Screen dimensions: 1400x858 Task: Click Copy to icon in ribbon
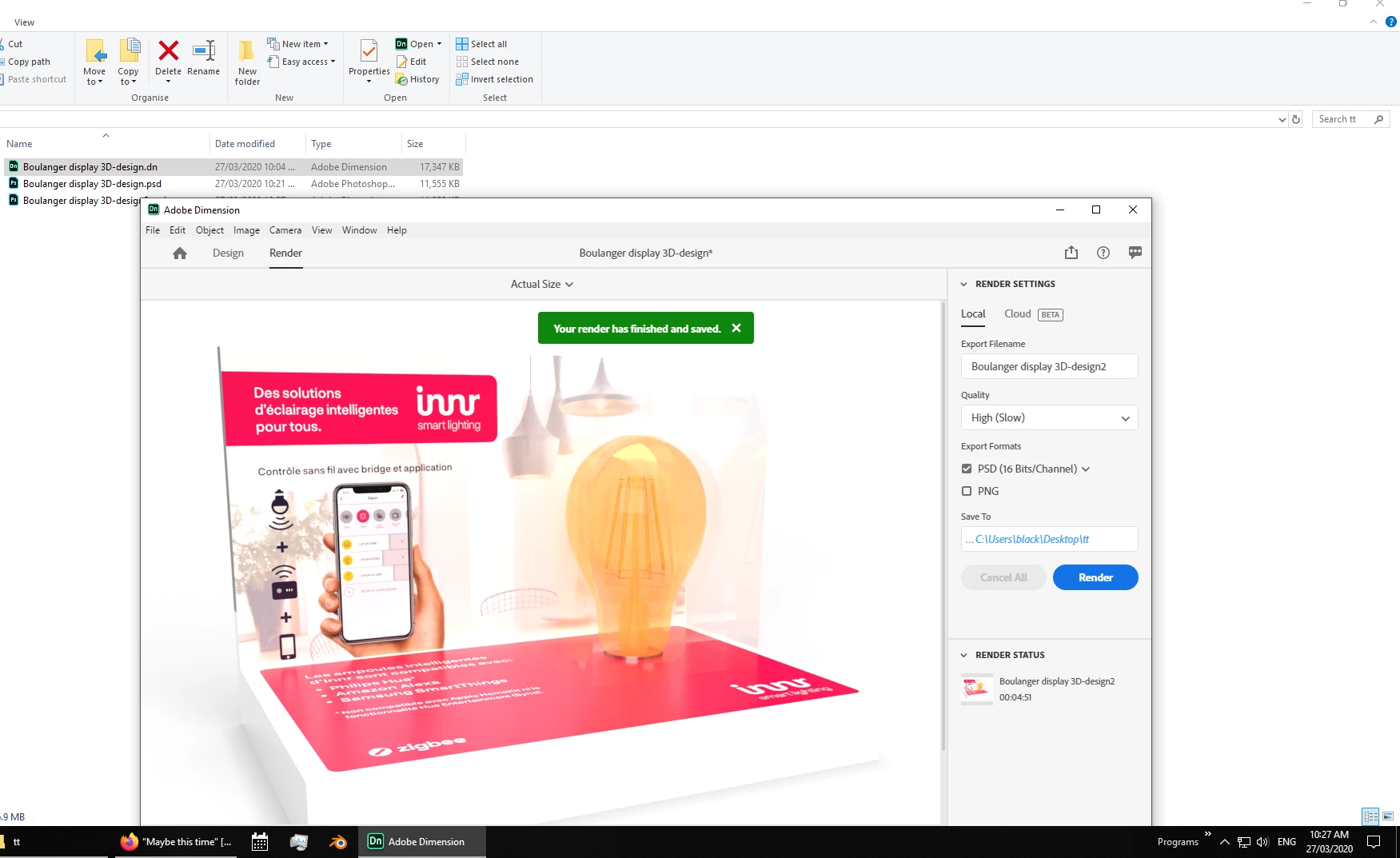(129, 62)
